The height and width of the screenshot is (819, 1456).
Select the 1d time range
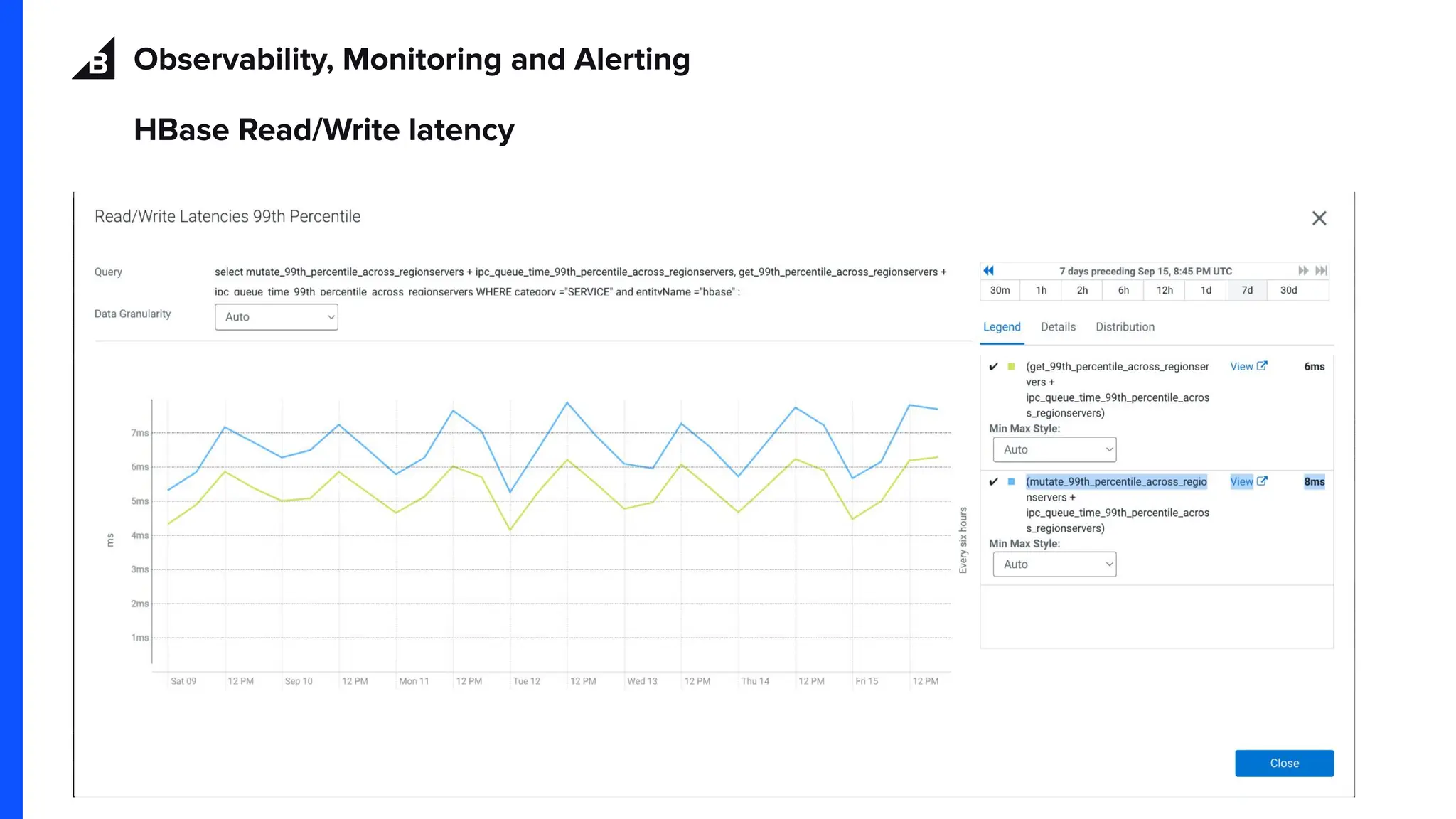[x=1206, y=290]
